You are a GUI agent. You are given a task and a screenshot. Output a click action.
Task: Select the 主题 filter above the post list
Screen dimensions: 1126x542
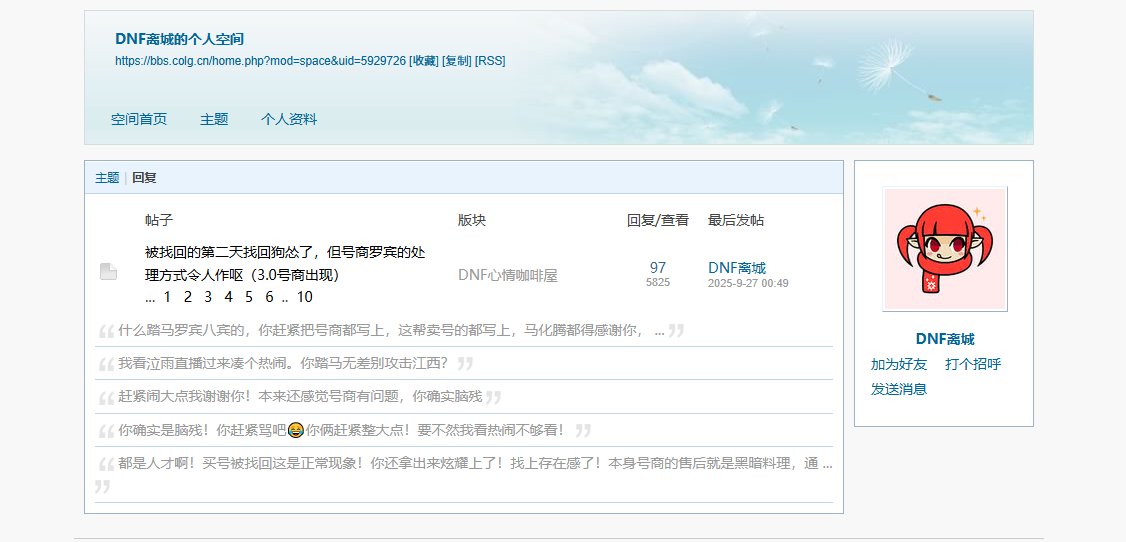click(107, 178)
